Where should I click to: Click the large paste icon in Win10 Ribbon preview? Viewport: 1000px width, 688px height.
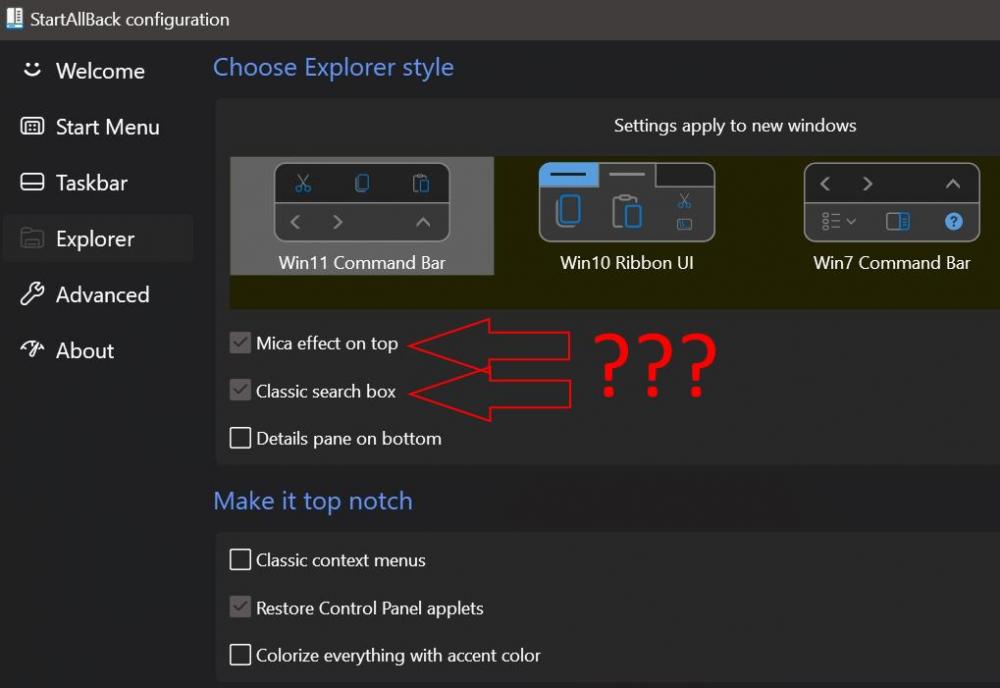coord(627,211)
